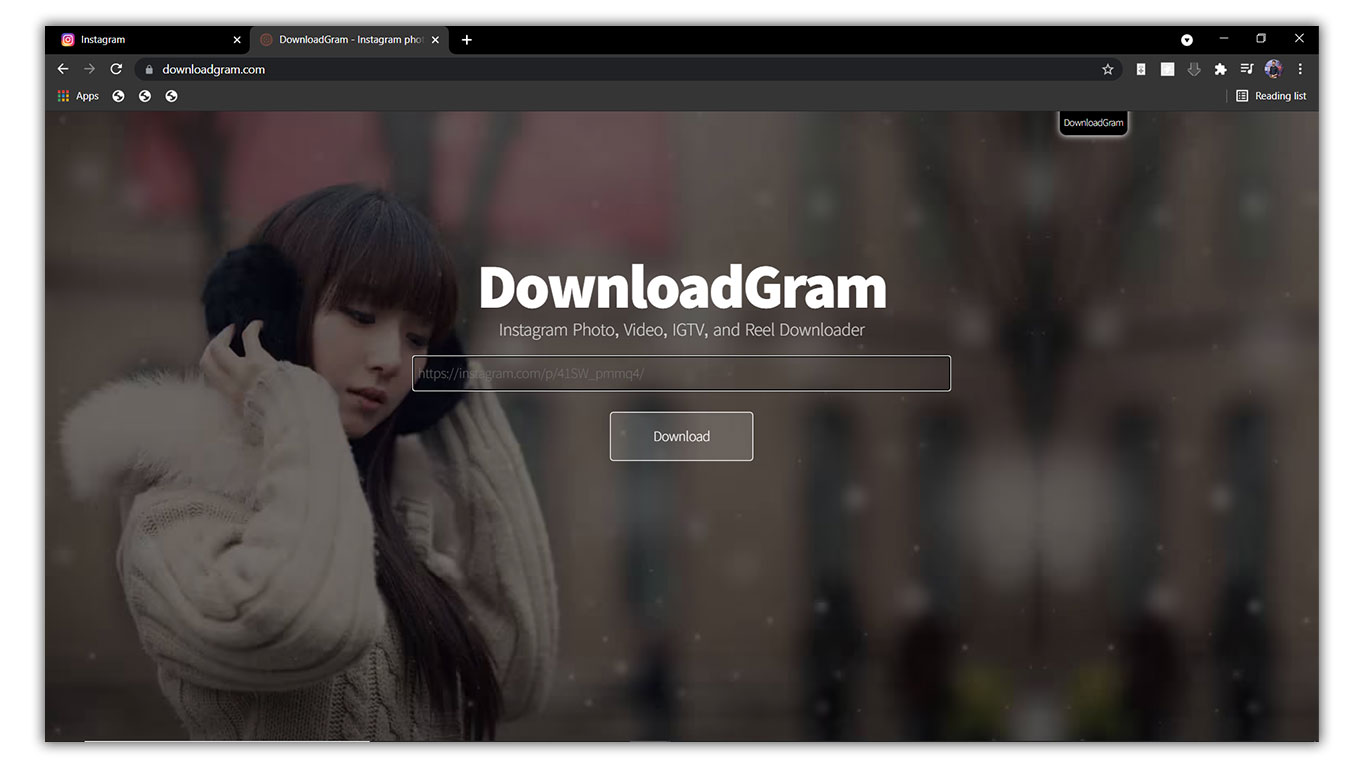Click the browser forward arrow
Viewport: 1366px width, 768px height.
[x=89, y=69]
